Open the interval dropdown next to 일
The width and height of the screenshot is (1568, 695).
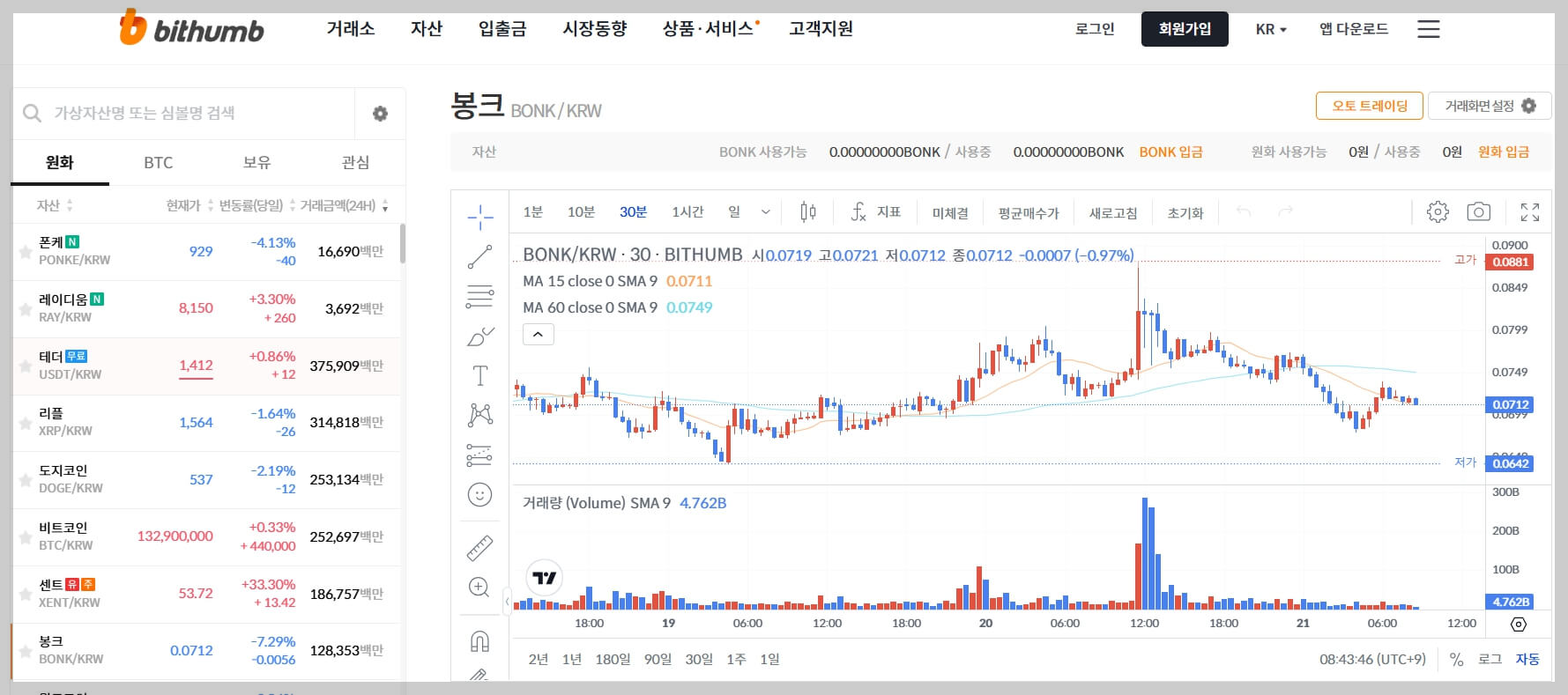coord(765,211)
